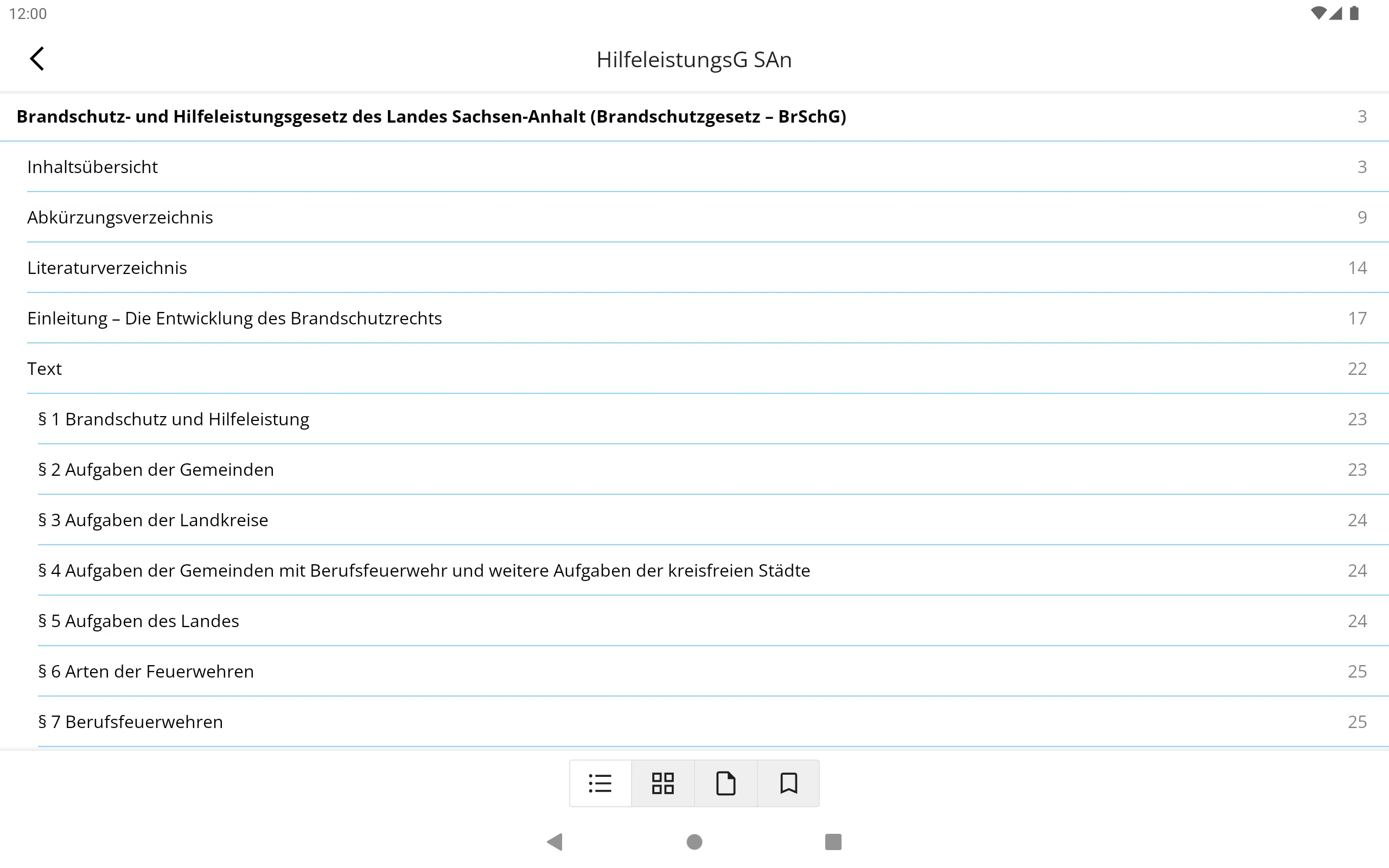This screenshot has width=1389, height=868.
Task: Tap Android back navigation triangle
Action: (555, 841)
